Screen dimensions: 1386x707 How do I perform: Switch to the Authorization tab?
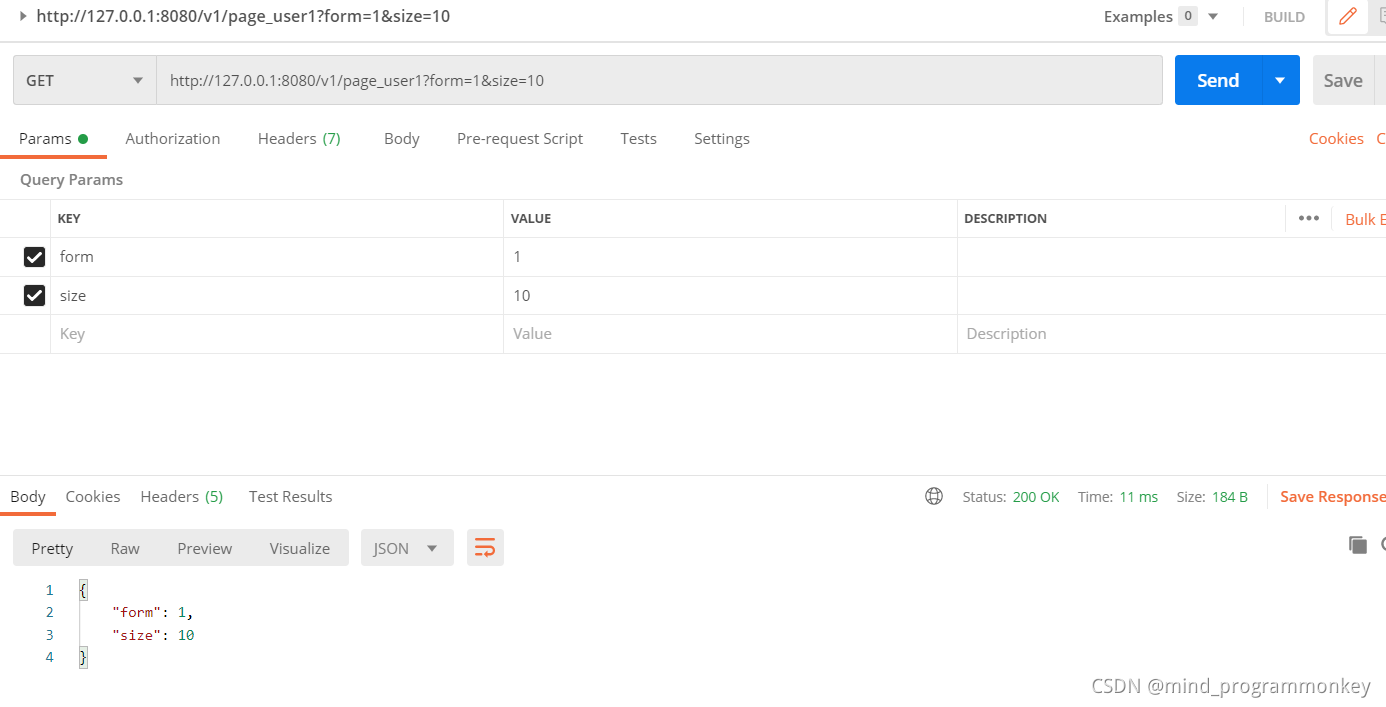click(173, 139)
